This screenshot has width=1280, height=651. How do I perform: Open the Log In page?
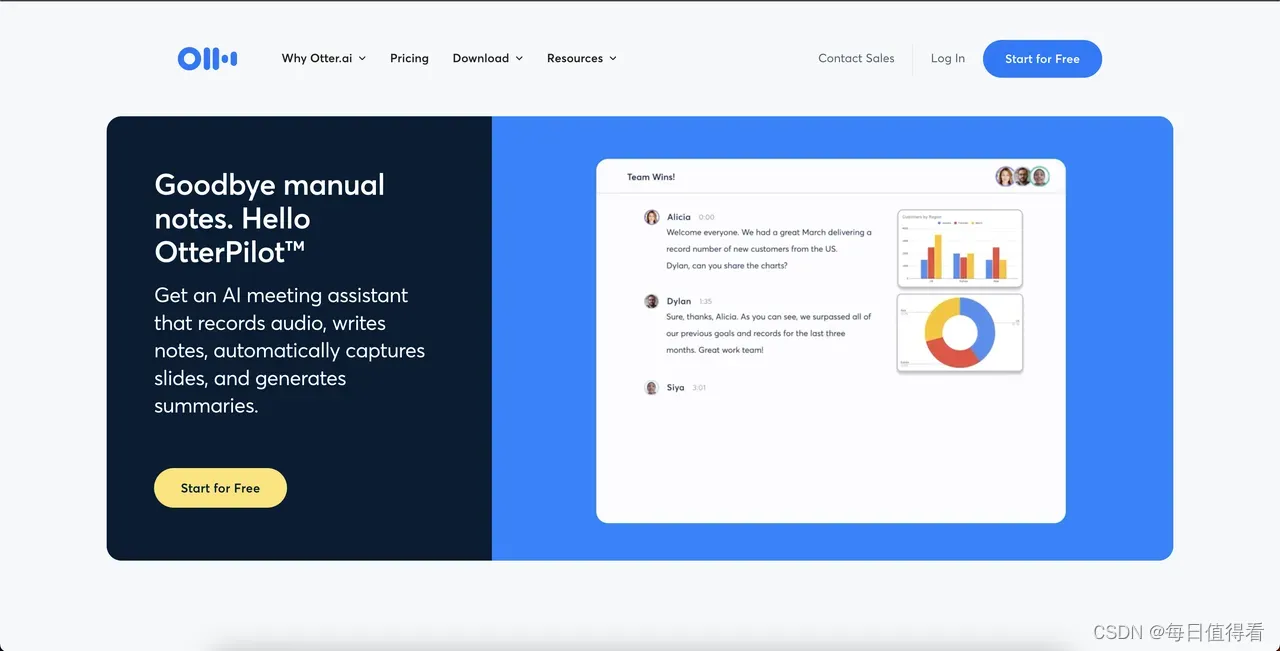click(x=948, y=58)
